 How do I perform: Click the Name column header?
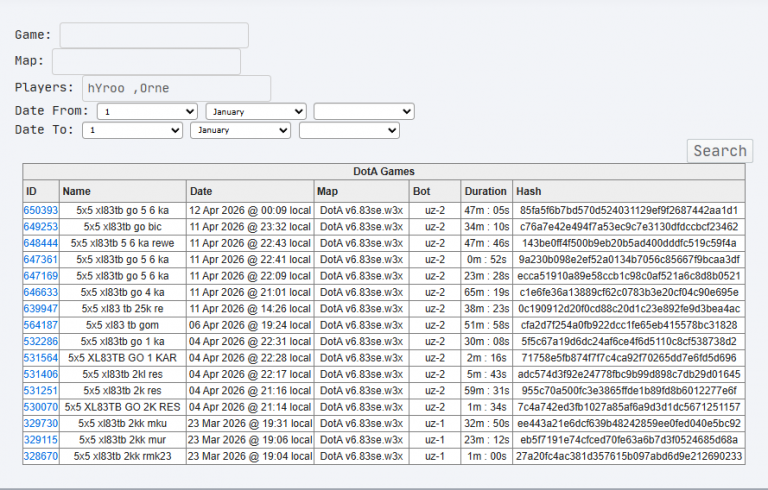click(x=122, y=191)
